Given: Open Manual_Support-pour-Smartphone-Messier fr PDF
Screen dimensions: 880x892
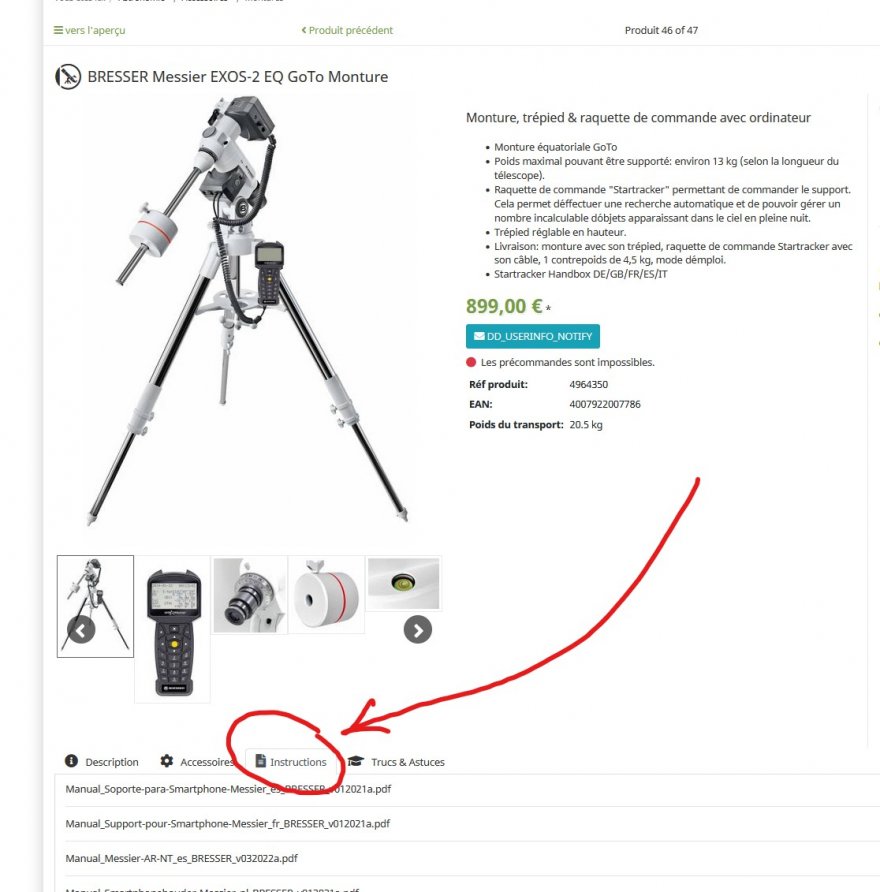Looking at the screenshot, I should click(x=228, y=824).
